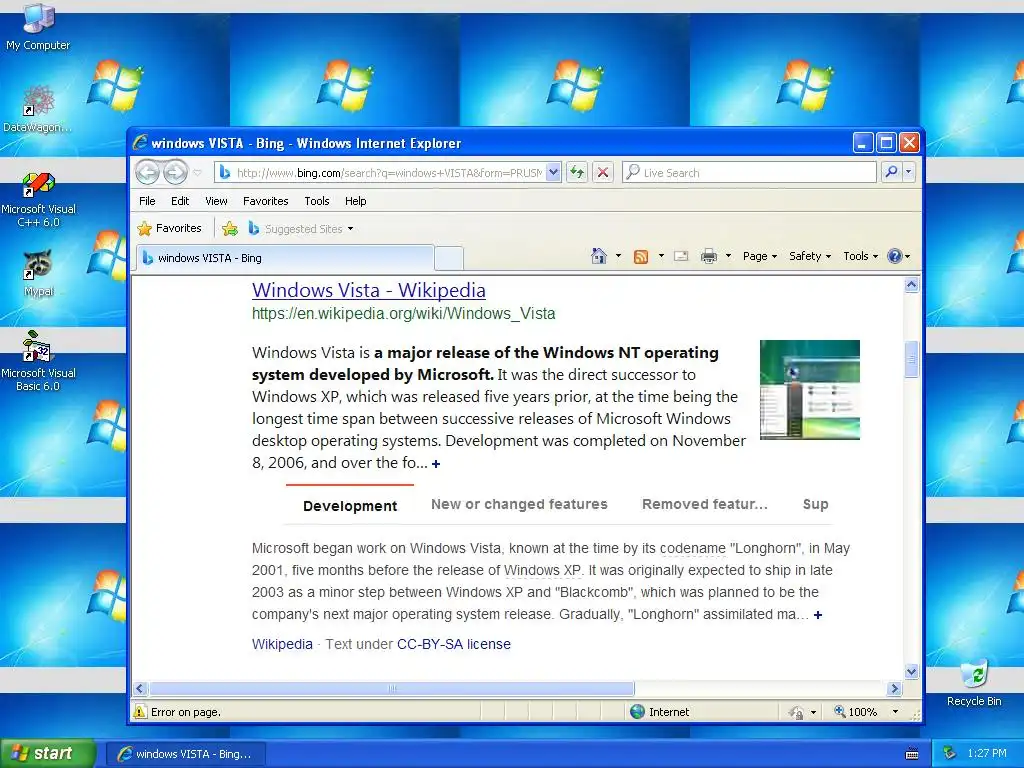This screenshot has width=1024, height=768.
Task: Click inside the Live Search box
Action: pyautogui.click(x=749, y=172)
